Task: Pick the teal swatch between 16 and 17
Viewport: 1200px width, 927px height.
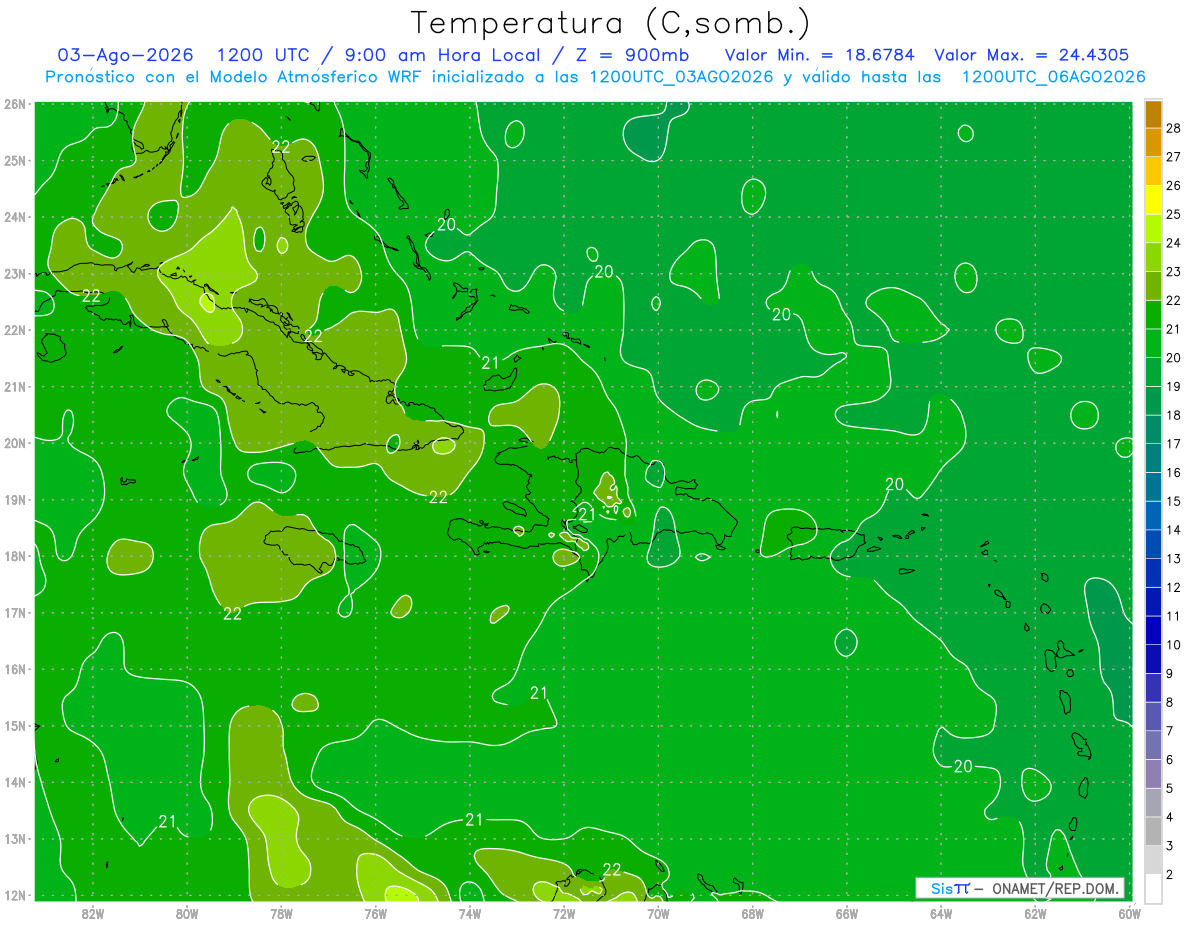Action: (1153, 458)
